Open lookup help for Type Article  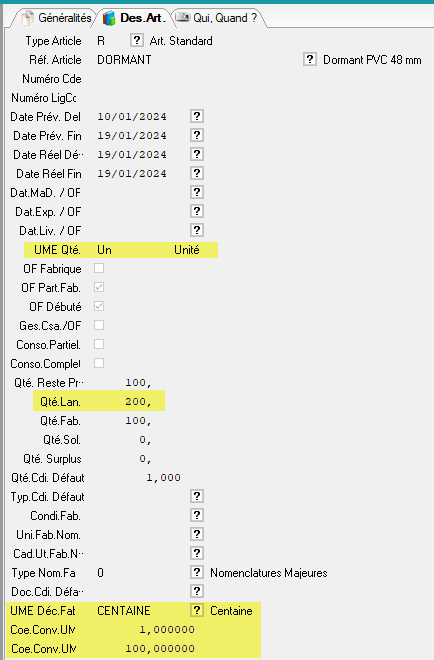136,40
